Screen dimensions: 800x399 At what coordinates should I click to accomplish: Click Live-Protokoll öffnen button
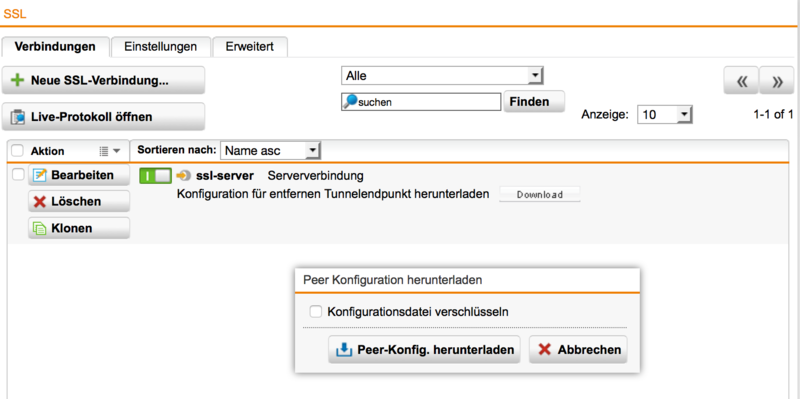pyautogui.click(x=103, y=117)
